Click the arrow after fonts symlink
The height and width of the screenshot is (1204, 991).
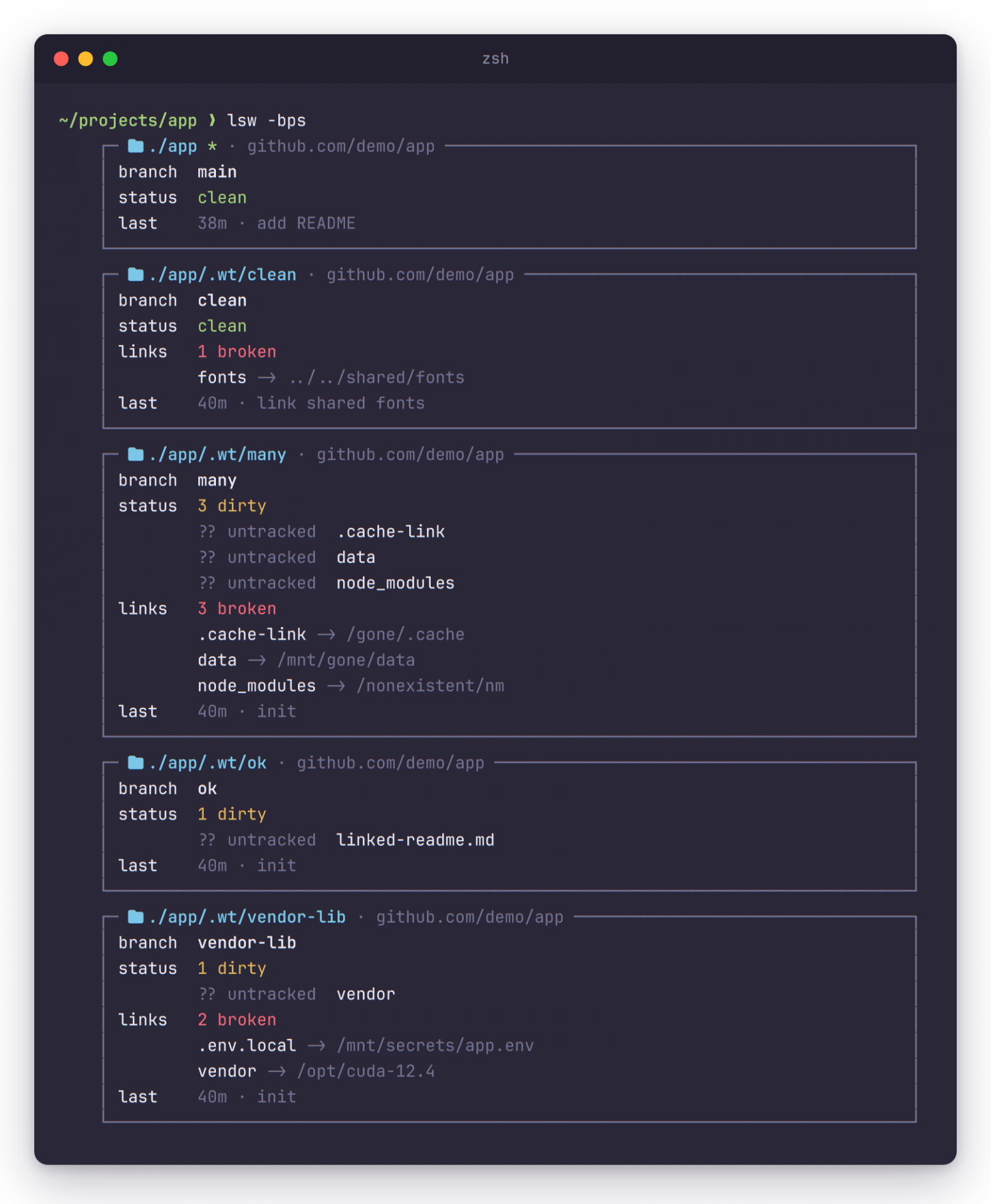(267, 377)
